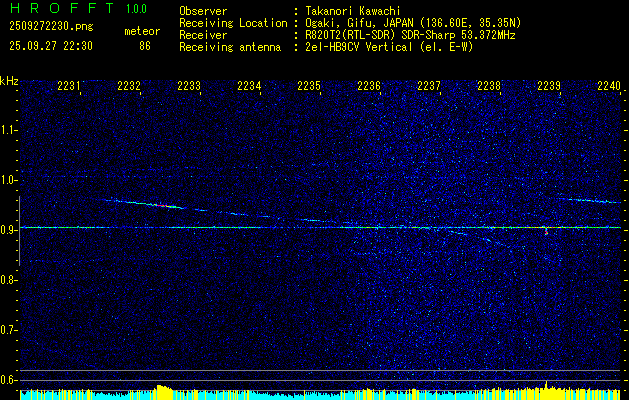Click the 2232 time tick label
The image size is (629, 400).
[129, 85]
